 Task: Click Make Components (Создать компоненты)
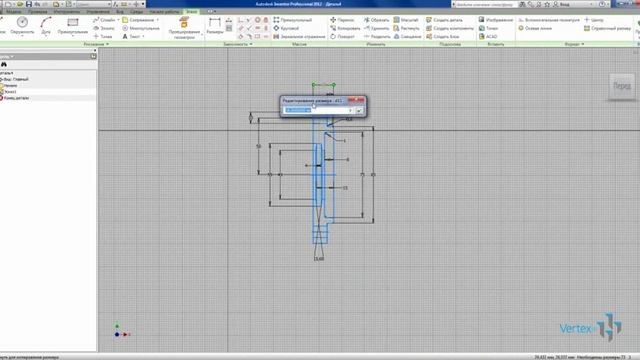(x=450, y=28)
